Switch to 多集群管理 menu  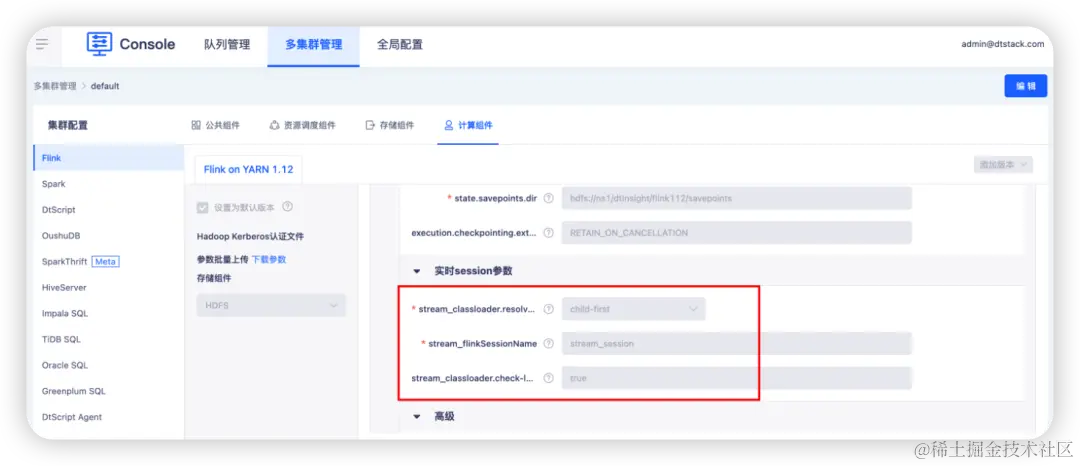313,45
